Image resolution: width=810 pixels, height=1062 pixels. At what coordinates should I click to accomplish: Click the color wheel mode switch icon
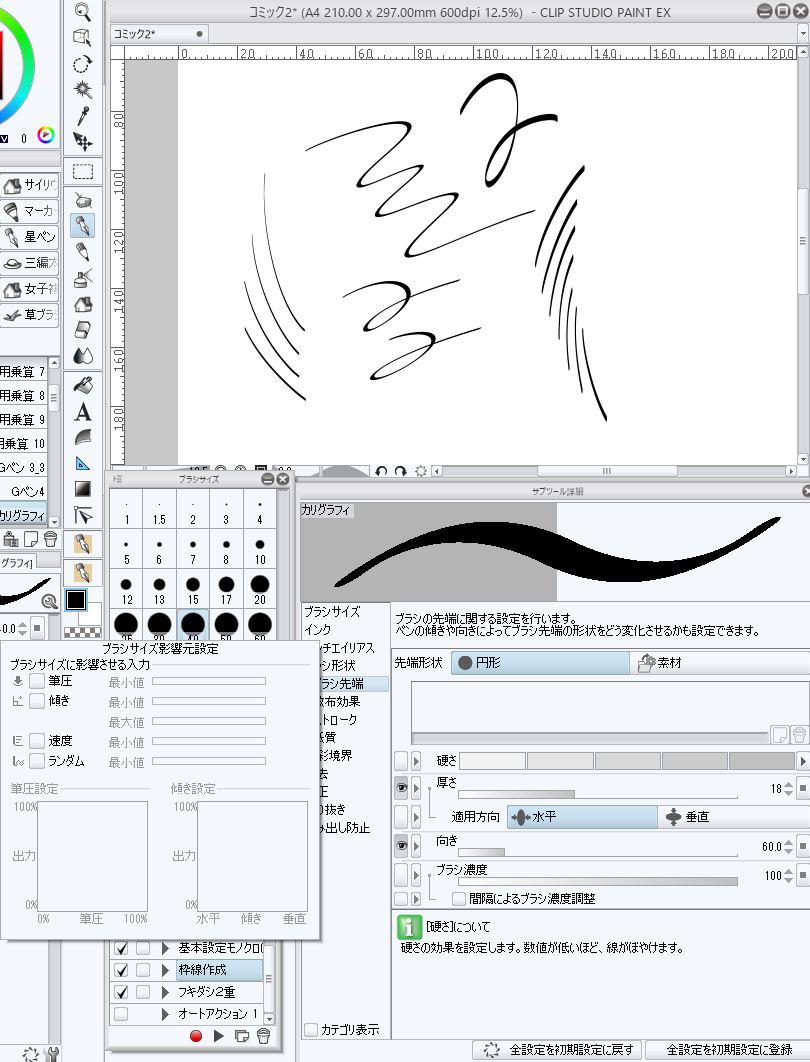[45, 135]
